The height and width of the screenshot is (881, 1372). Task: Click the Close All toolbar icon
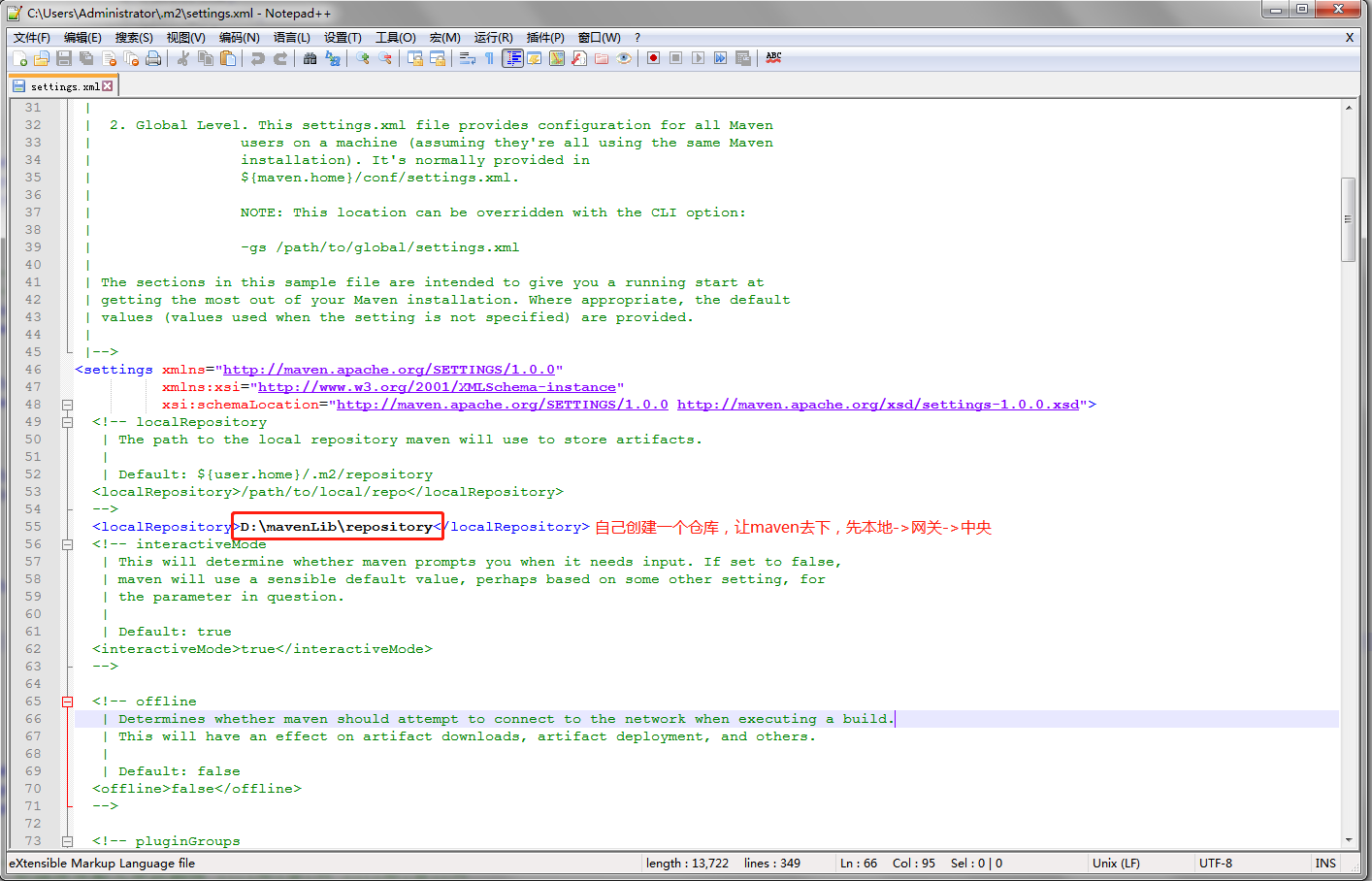point(131,58)
